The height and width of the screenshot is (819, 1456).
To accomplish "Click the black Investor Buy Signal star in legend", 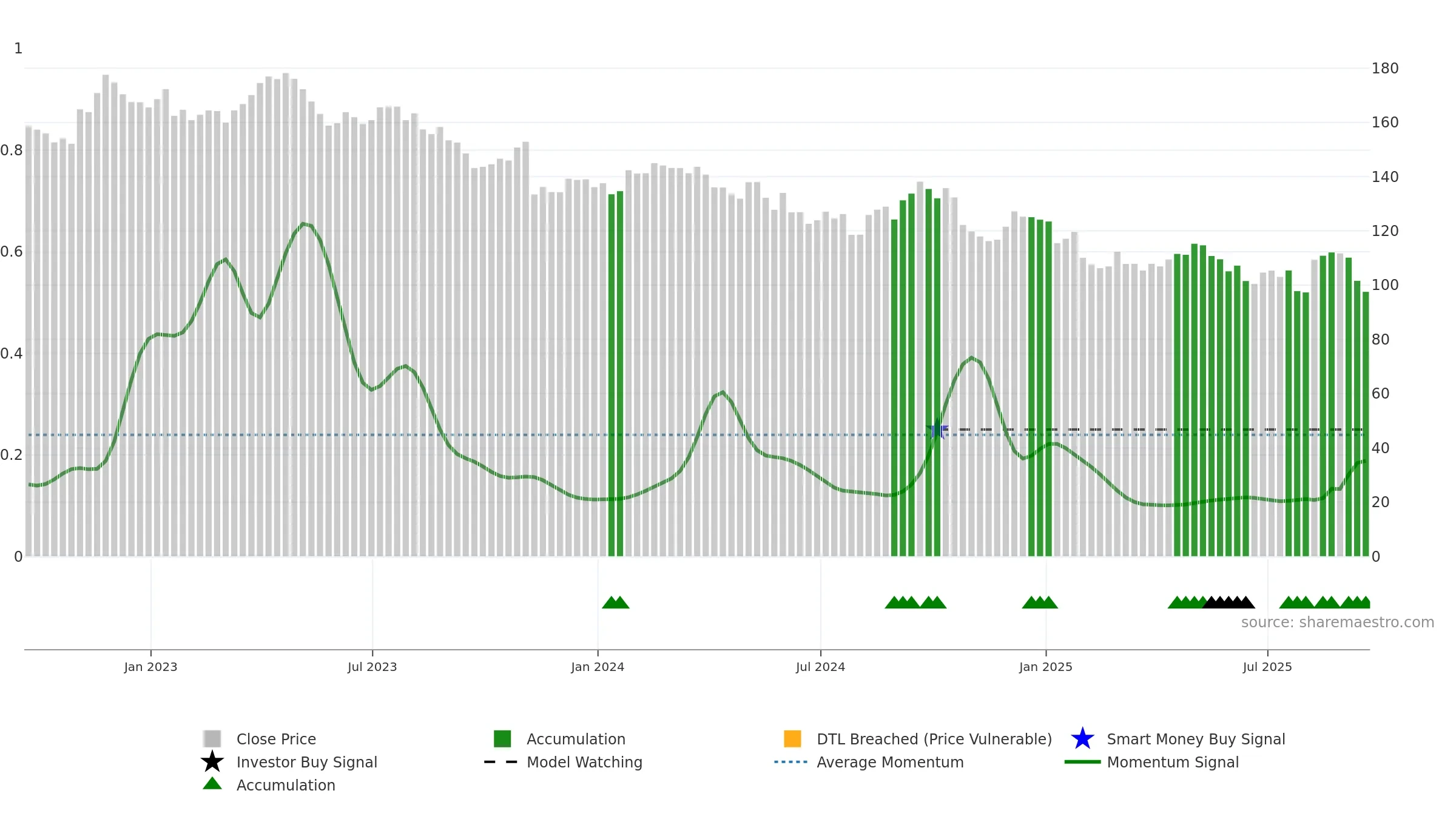I will click(212, 761).
